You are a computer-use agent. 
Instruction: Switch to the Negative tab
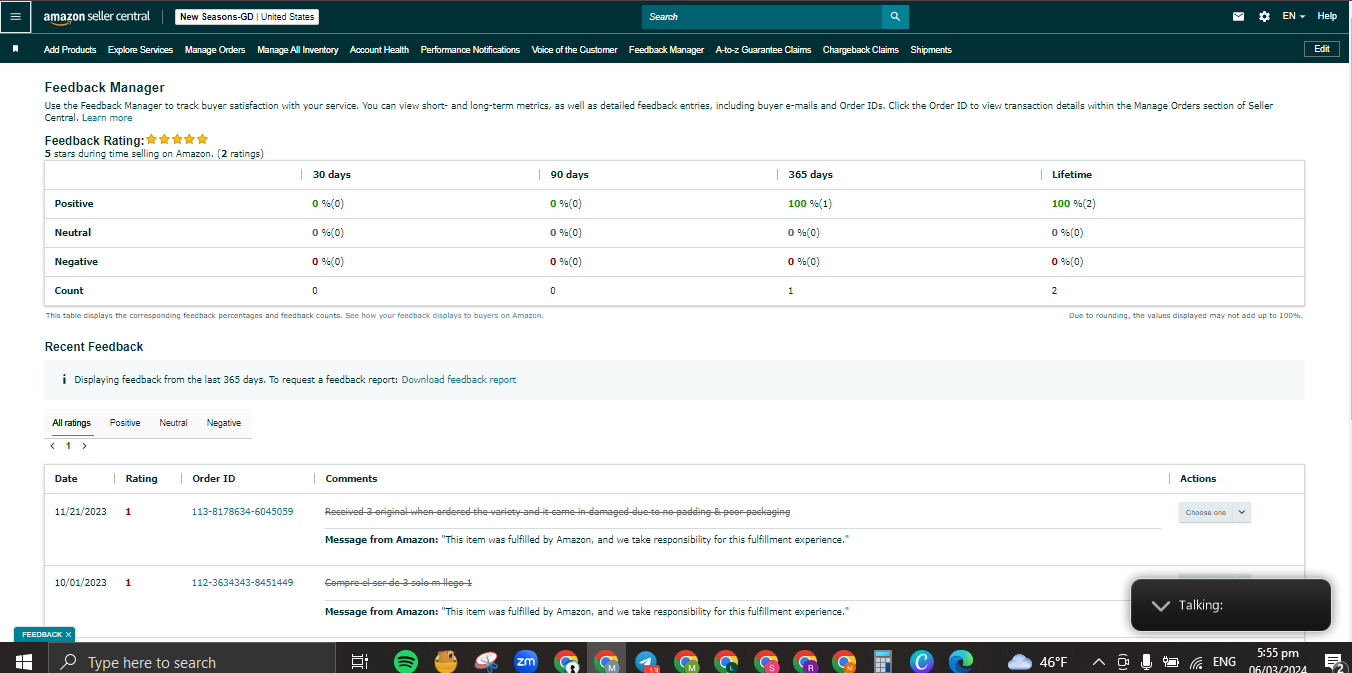tap(224, 423)
